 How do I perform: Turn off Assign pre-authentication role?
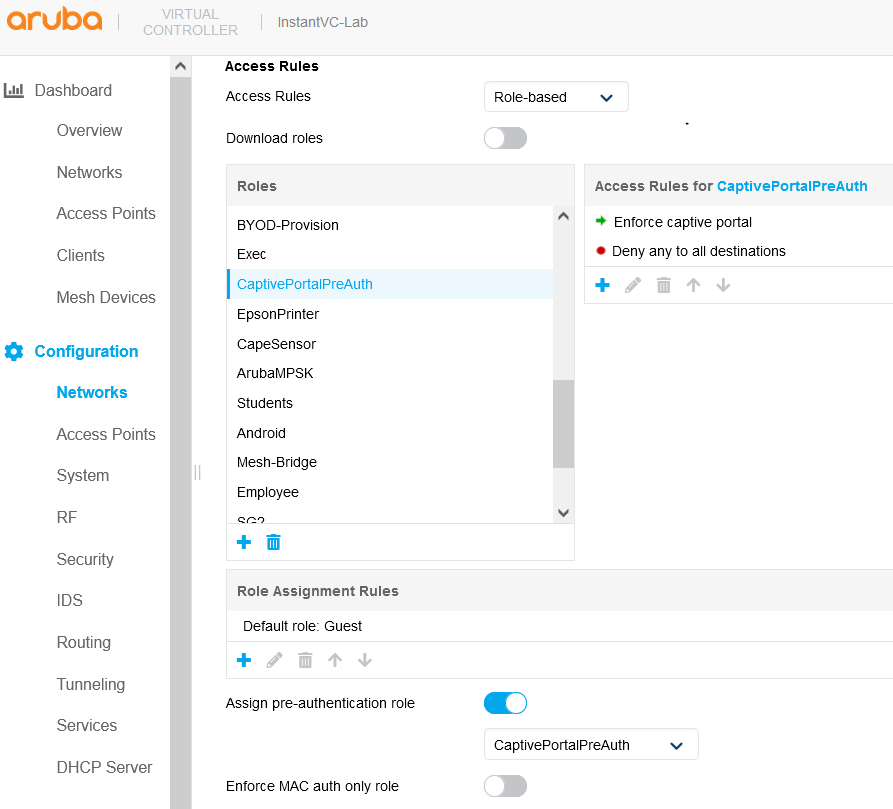[505, 703]
